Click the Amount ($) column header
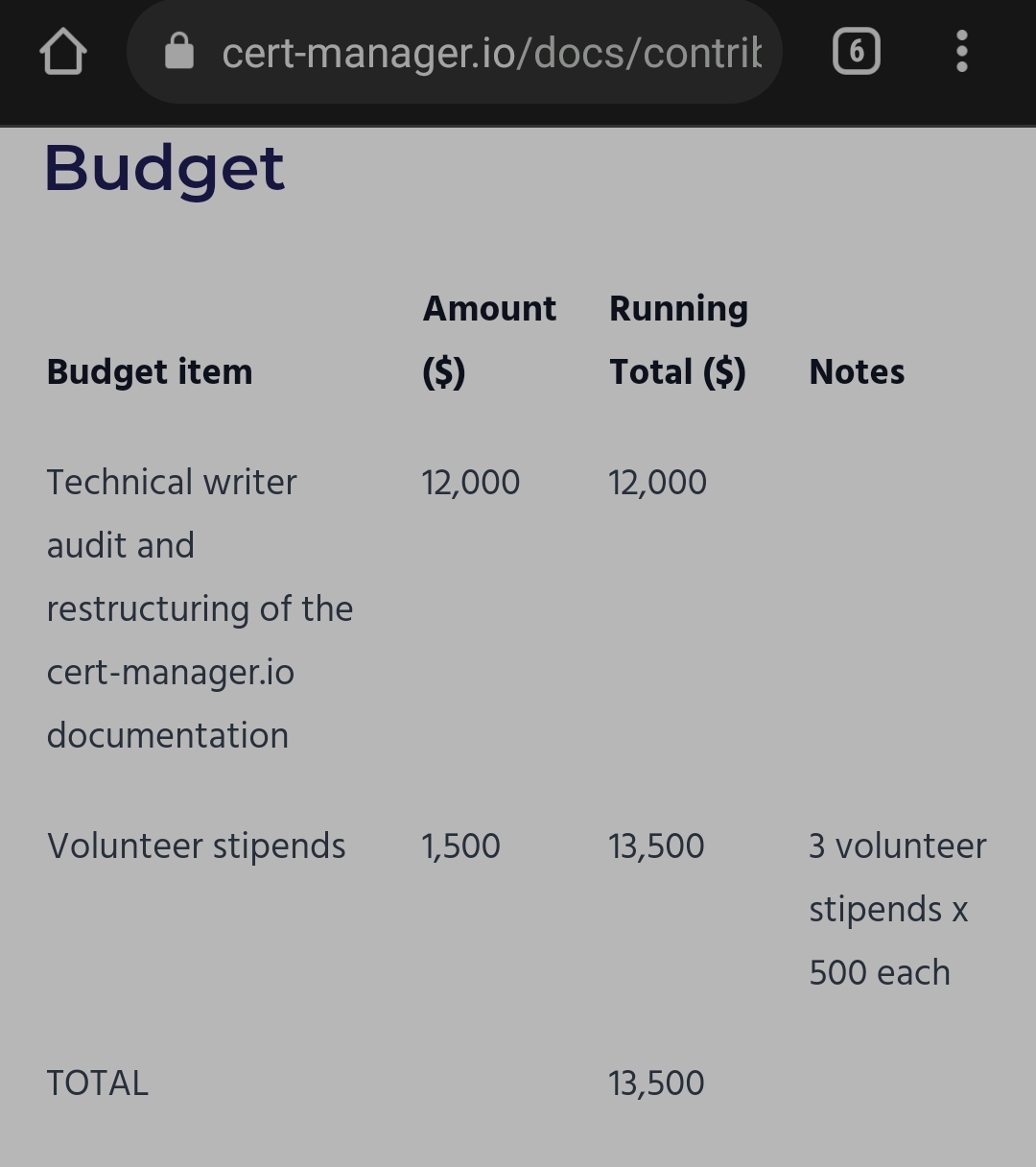Image resolution: width=1036 pixels, height=1167 pixels. [x=489, y=341]
